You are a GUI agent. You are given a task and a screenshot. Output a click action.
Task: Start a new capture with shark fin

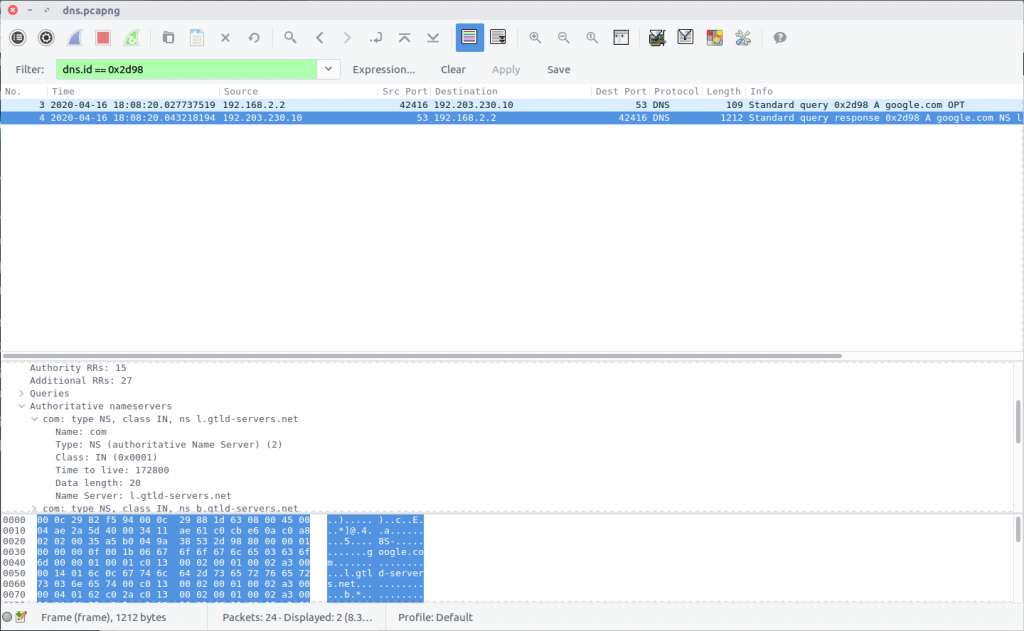coord(74,38)
